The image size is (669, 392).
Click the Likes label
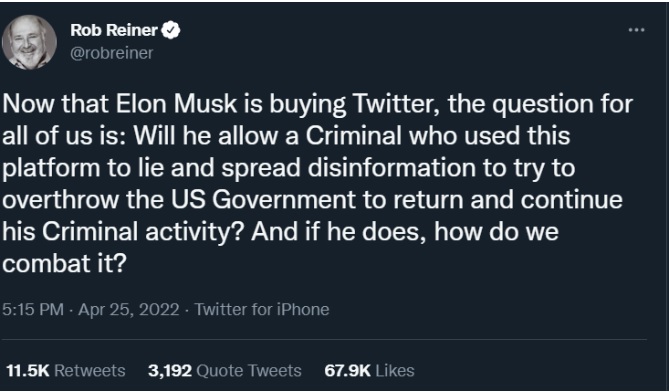coord(395,370)
